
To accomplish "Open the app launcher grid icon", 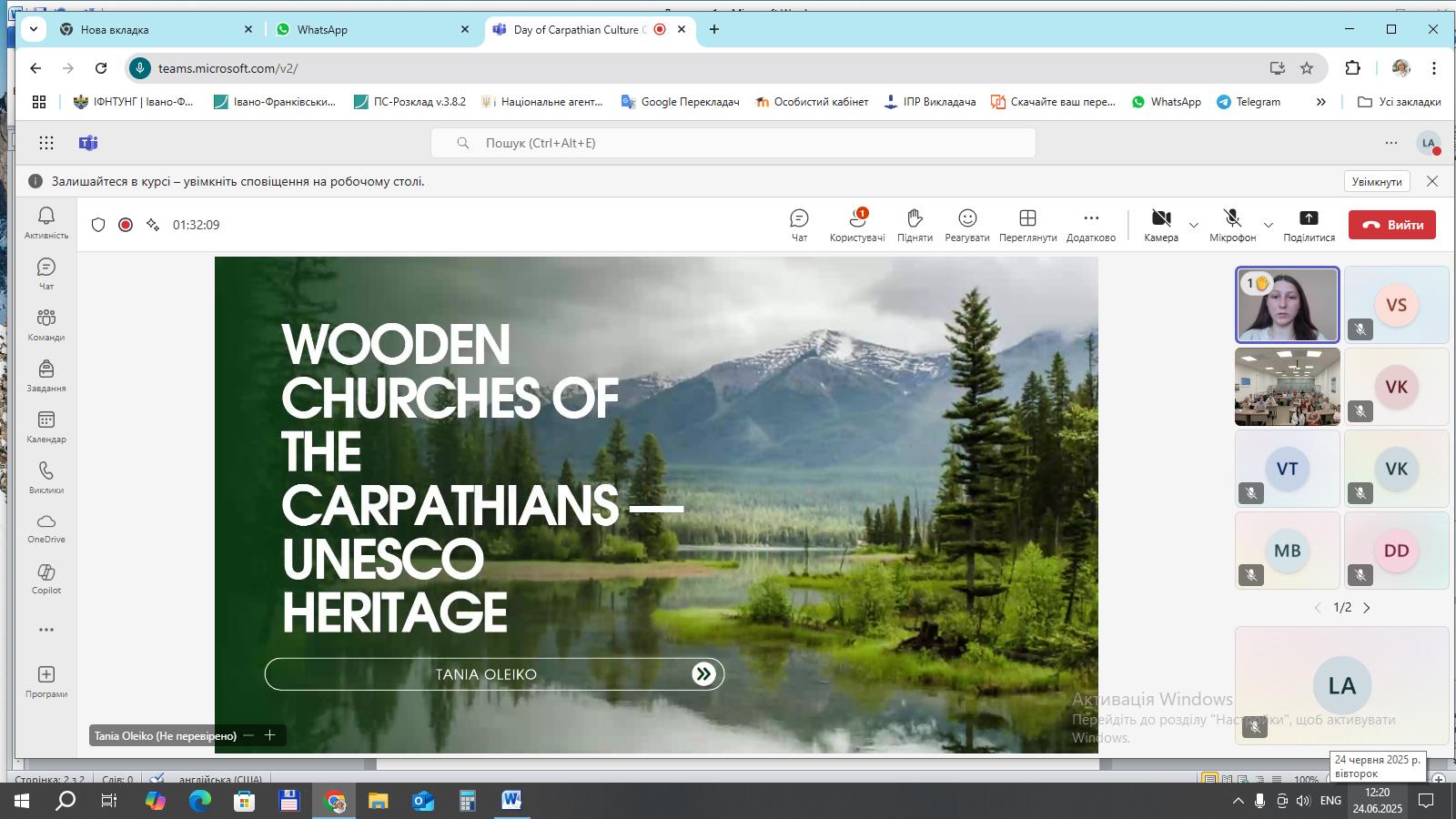I will pos(46,143).
